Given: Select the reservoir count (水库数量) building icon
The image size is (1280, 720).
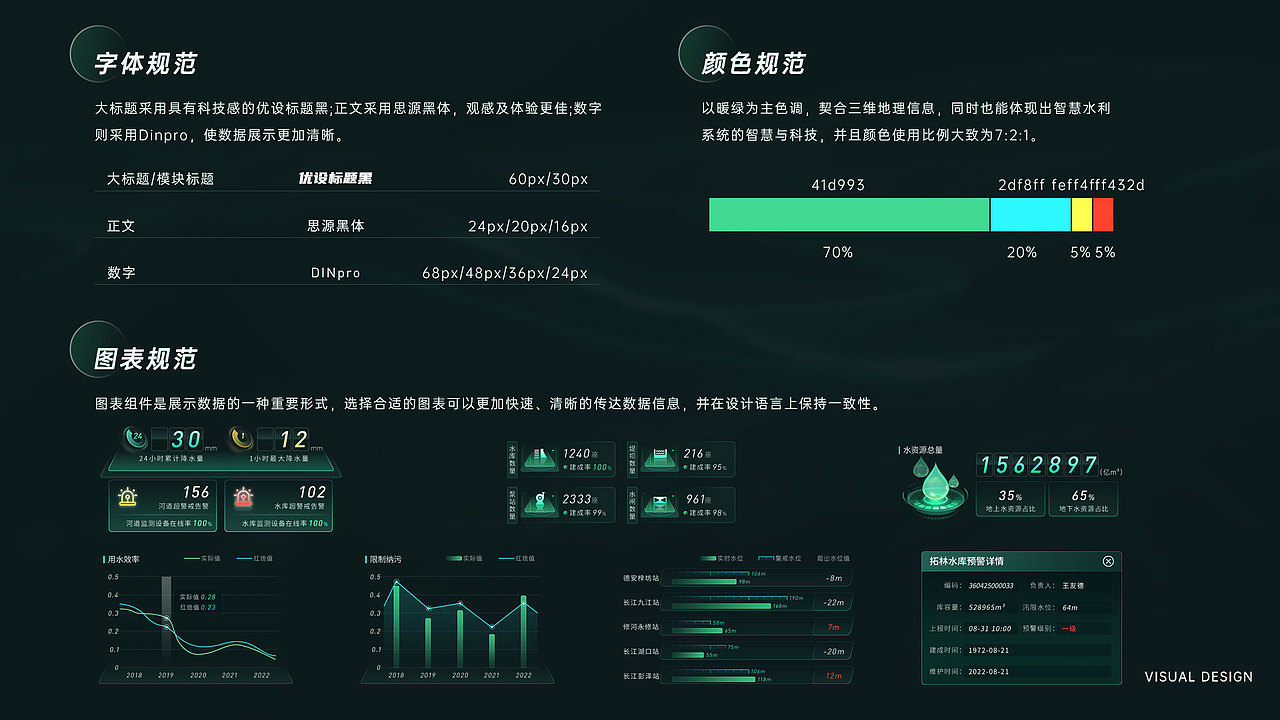Looking at the screenshot, I should coord(540,459).
